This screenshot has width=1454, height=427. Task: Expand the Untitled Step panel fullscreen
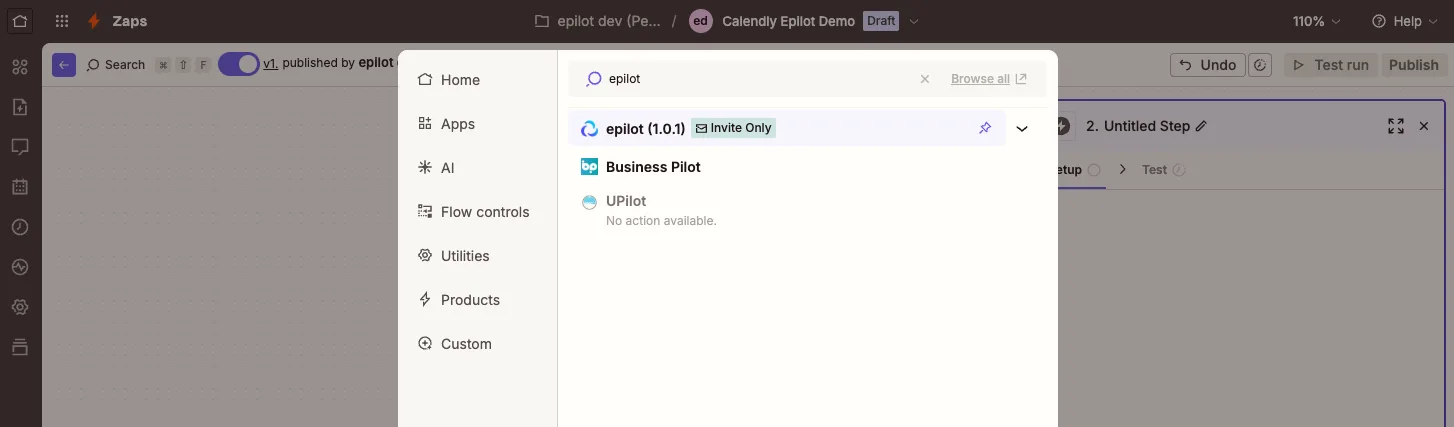(1396, 126)
